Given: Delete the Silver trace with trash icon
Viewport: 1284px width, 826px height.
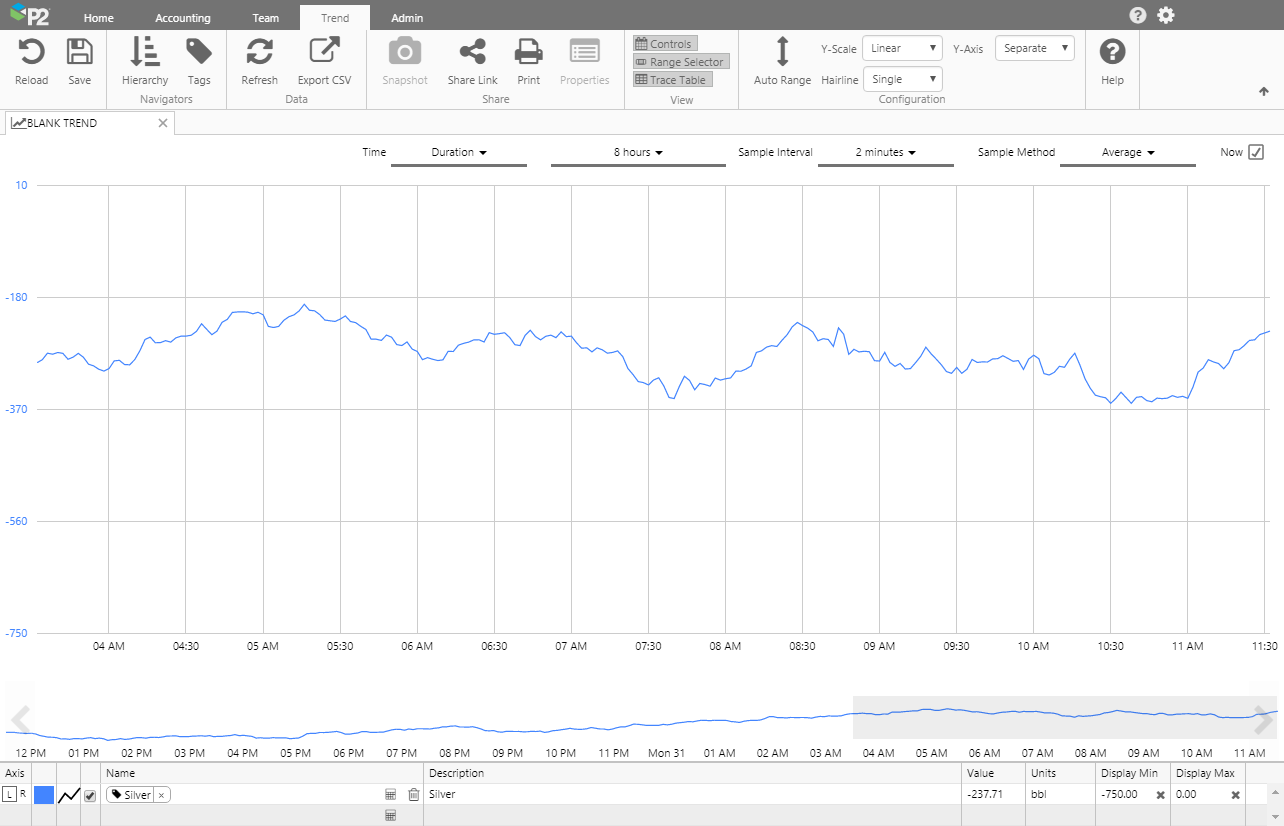Looking at the screenshot, I should click(413, 795).
